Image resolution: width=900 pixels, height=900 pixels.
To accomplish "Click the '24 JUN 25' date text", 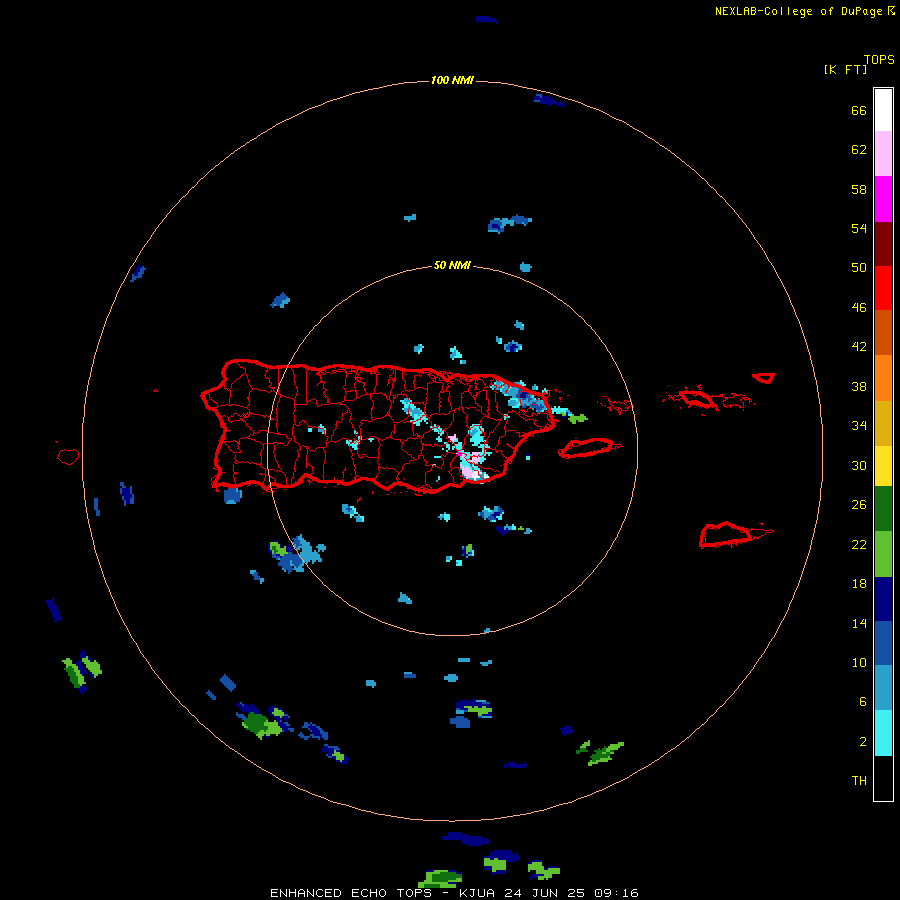I will tap(547, 893).
